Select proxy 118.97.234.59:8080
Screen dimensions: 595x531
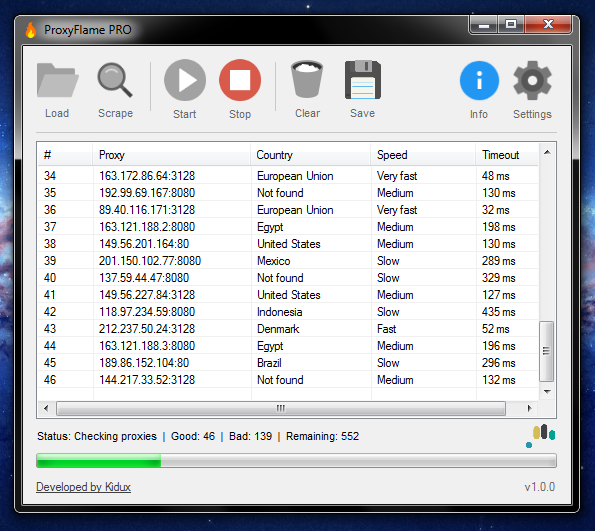(147, 312)
